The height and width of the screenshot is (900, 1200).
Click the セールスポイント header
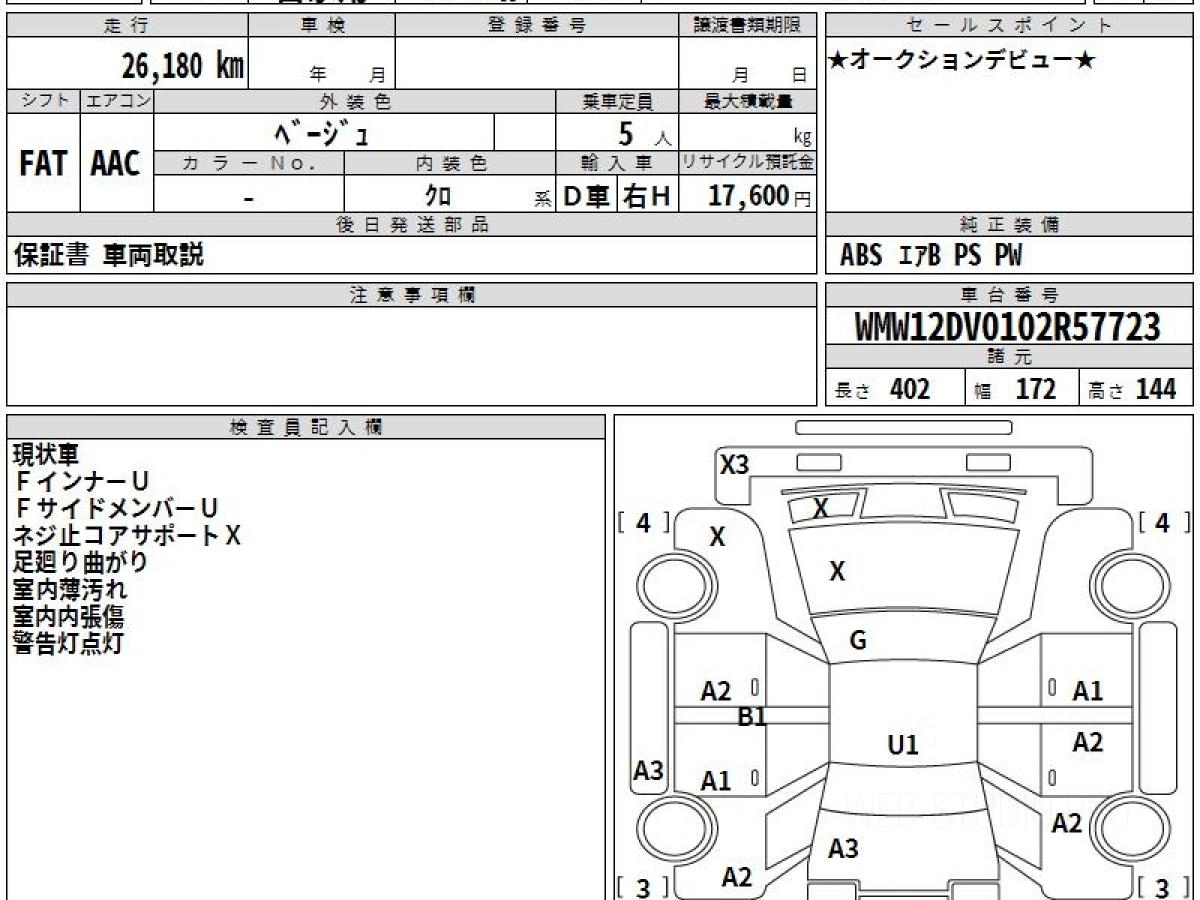click(1009, 27)
